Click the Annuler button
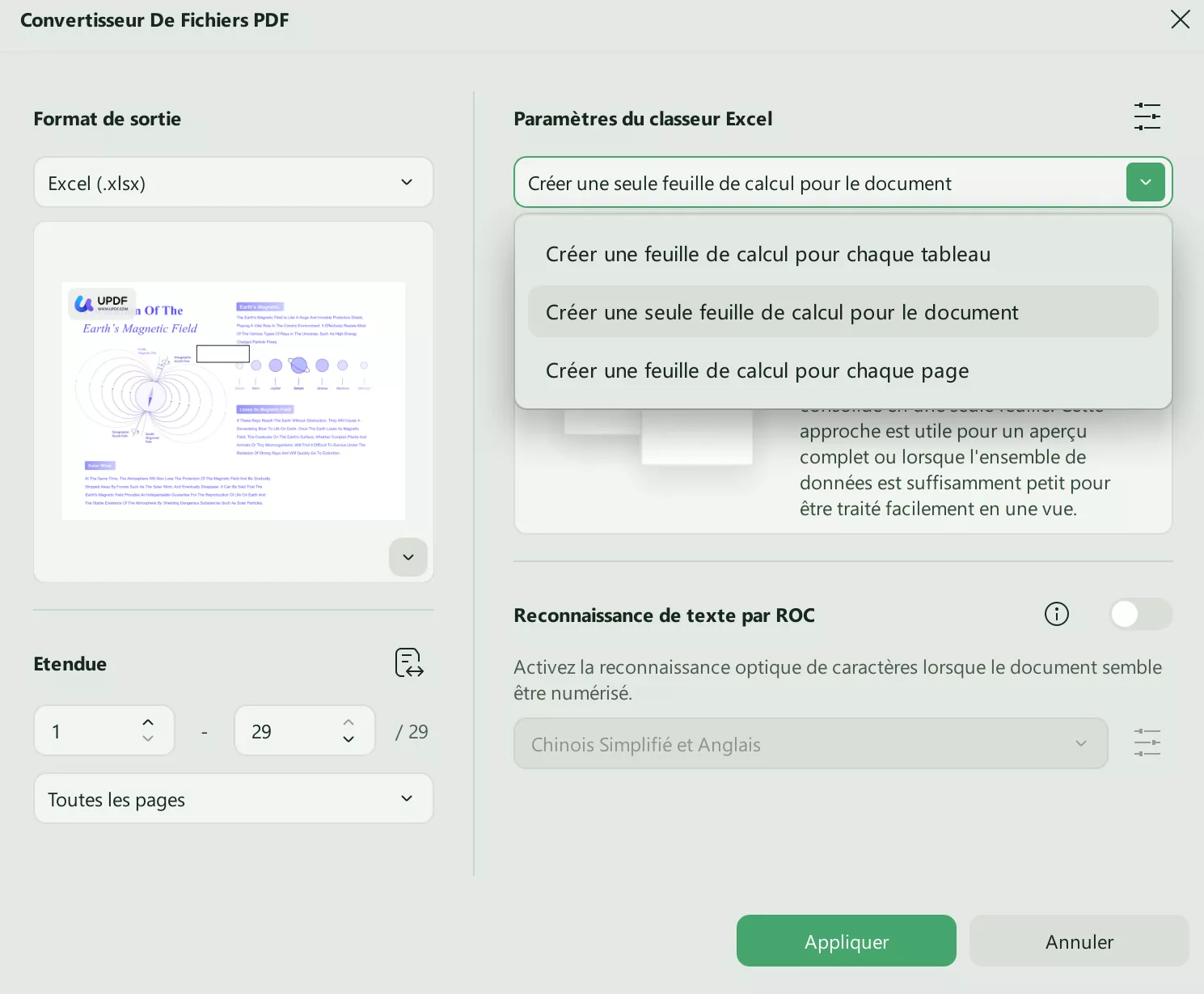 point(1079,941)
